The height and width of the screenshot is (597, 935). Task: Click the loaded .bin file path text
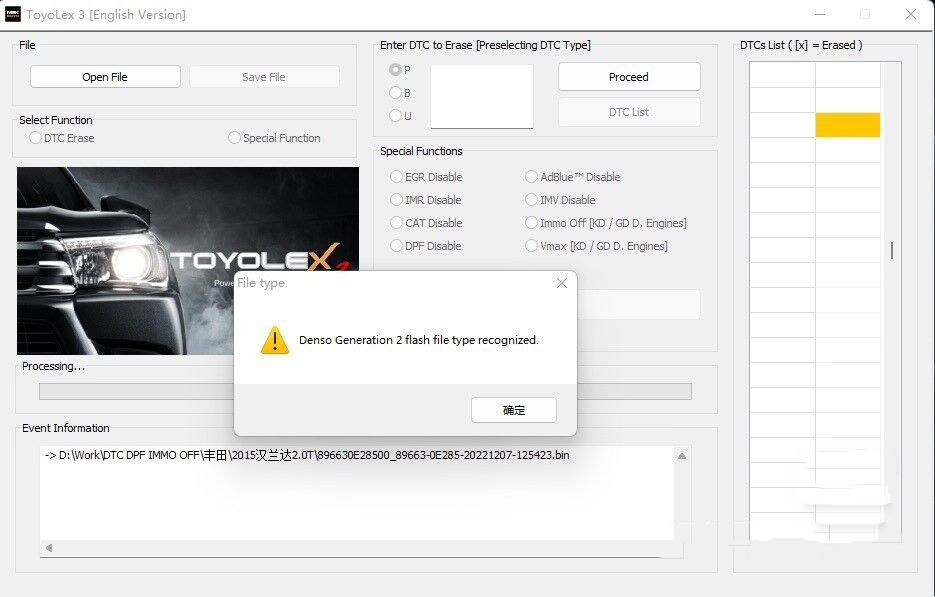tap(307, 455)
